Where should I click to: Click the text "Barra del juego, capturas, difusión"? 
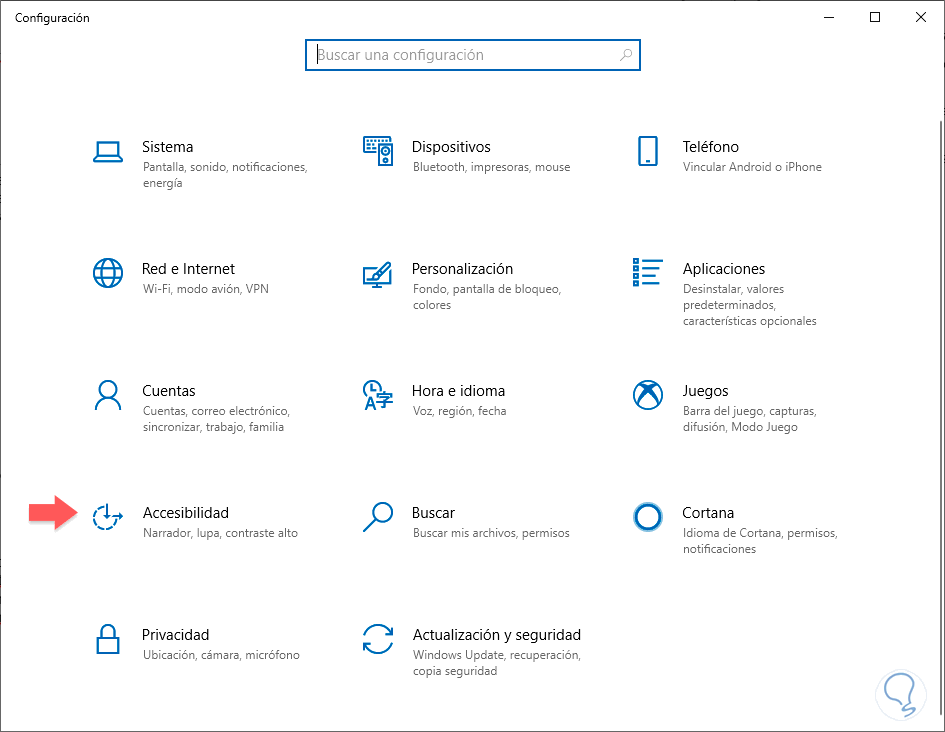tap(750, 419)
